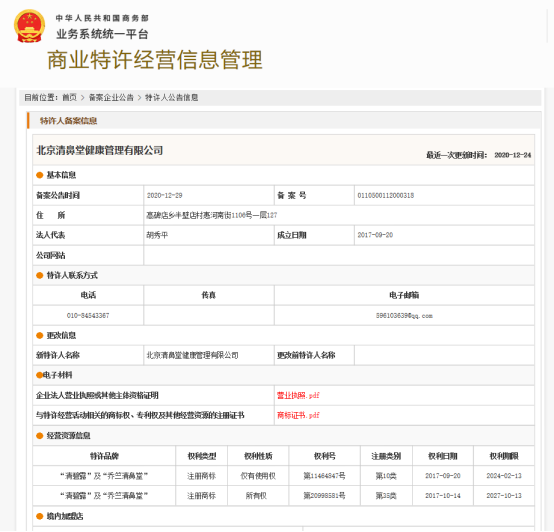Select legal representative name 胡秀平
The height and width of the screenshot is (532, 554).
[x=157, y=235]
